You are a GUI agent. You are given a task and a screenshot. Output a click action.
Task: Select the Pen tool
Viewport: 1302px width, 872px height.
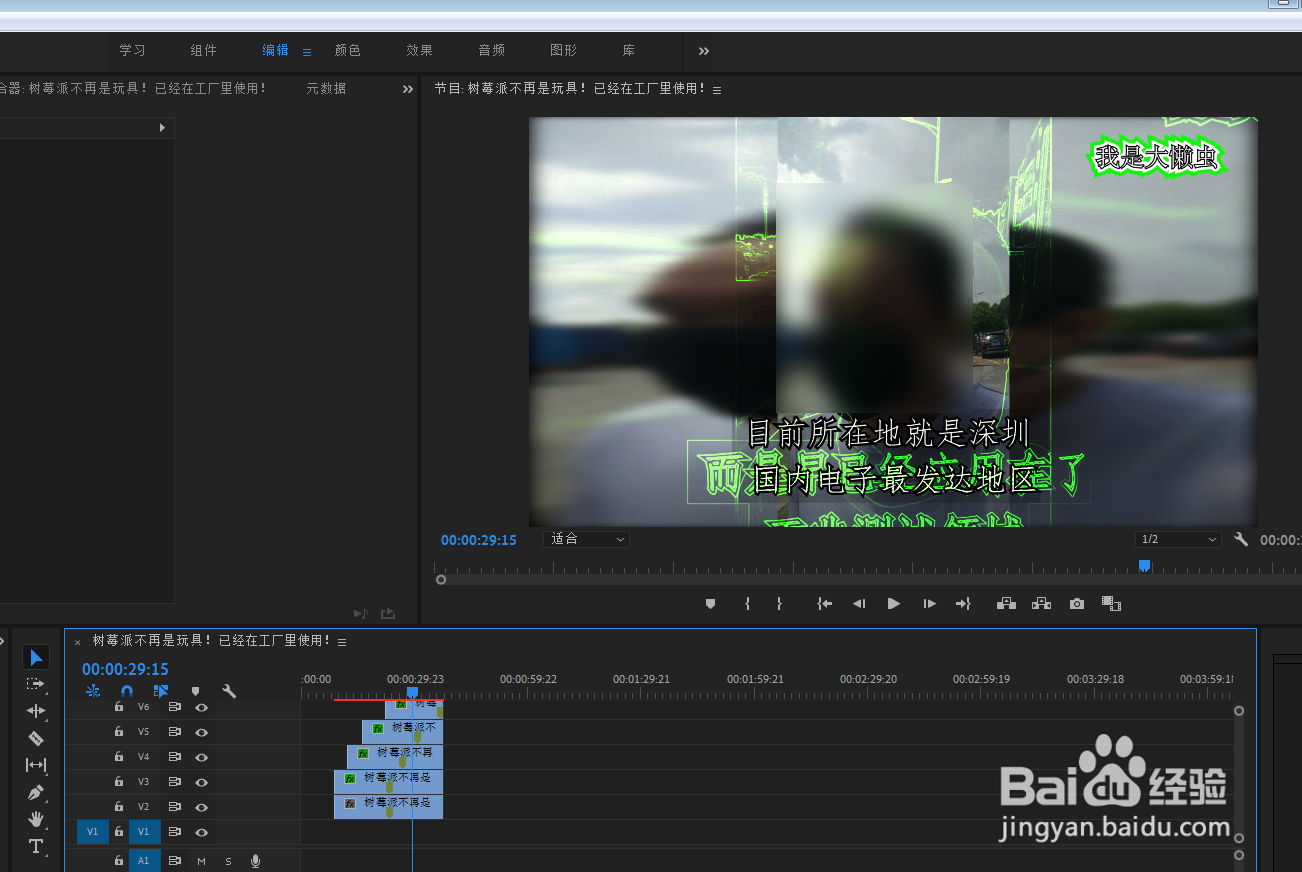tap(36, 792)
